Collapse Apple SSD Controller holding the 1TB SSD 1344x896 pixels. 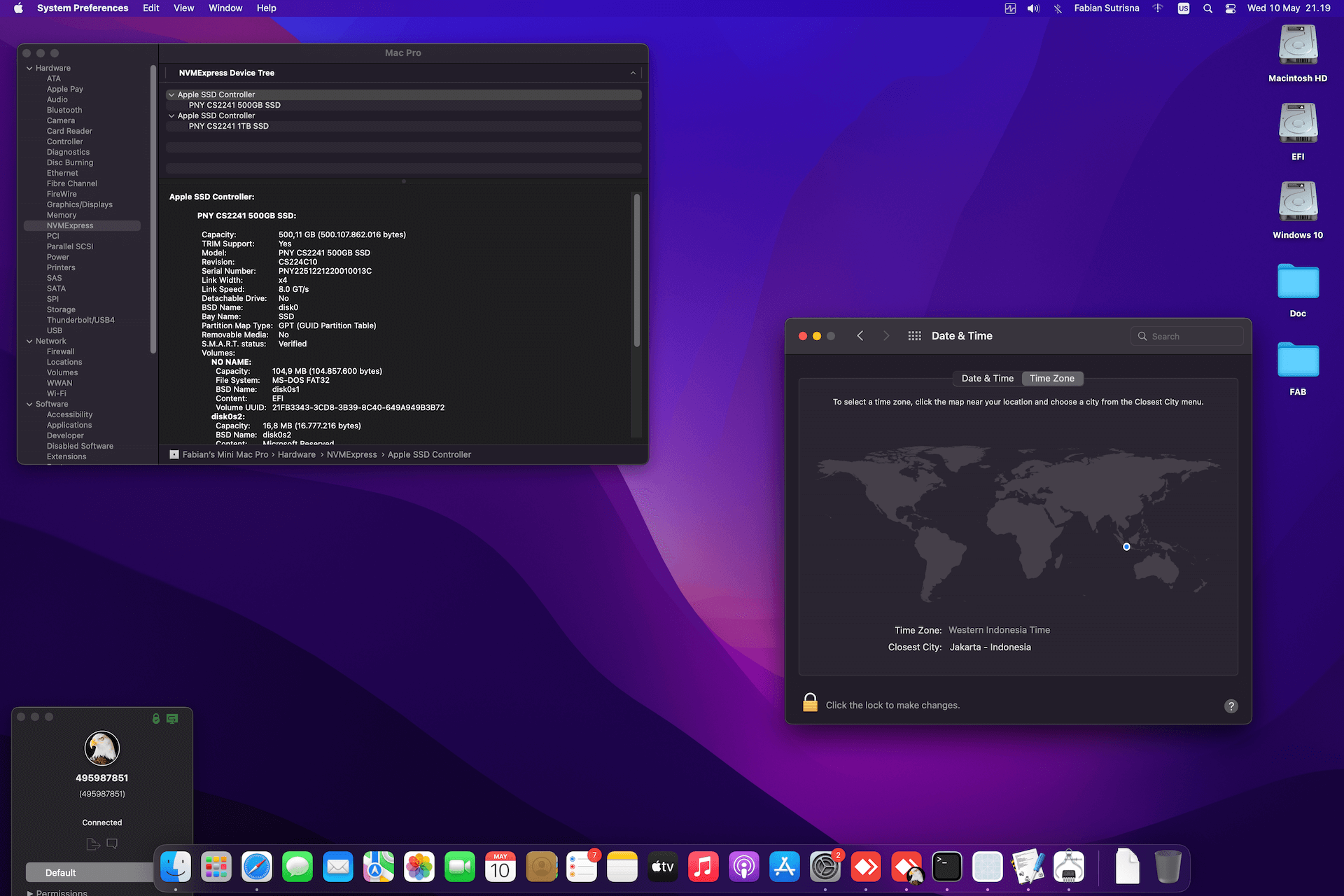click(171, 115)
